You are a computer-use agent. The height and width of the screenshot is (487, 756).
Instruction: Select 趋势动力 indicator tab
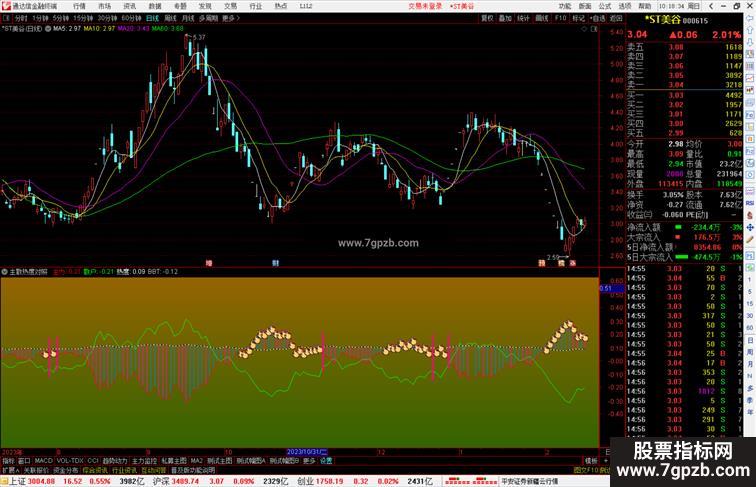[x=115, y=461]
